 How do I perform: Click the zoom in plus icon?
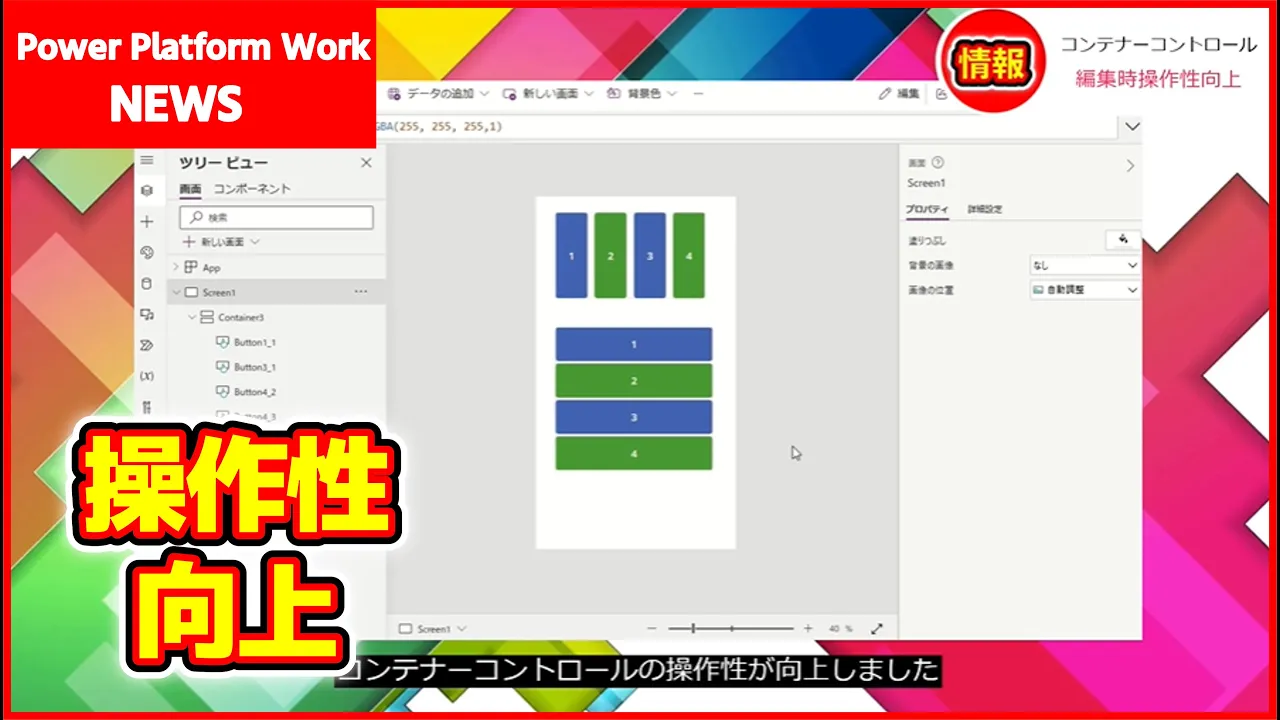808,629
